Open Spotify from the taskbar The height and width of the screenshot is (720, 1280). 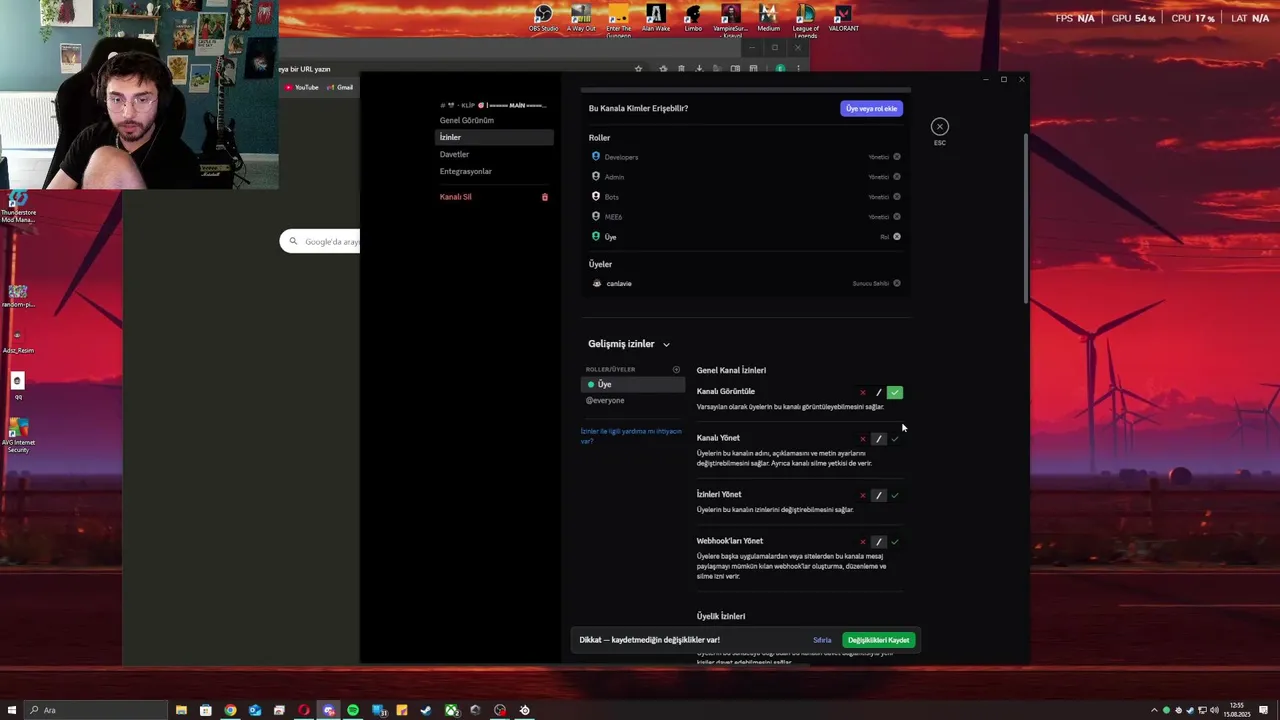pos(353,710)
